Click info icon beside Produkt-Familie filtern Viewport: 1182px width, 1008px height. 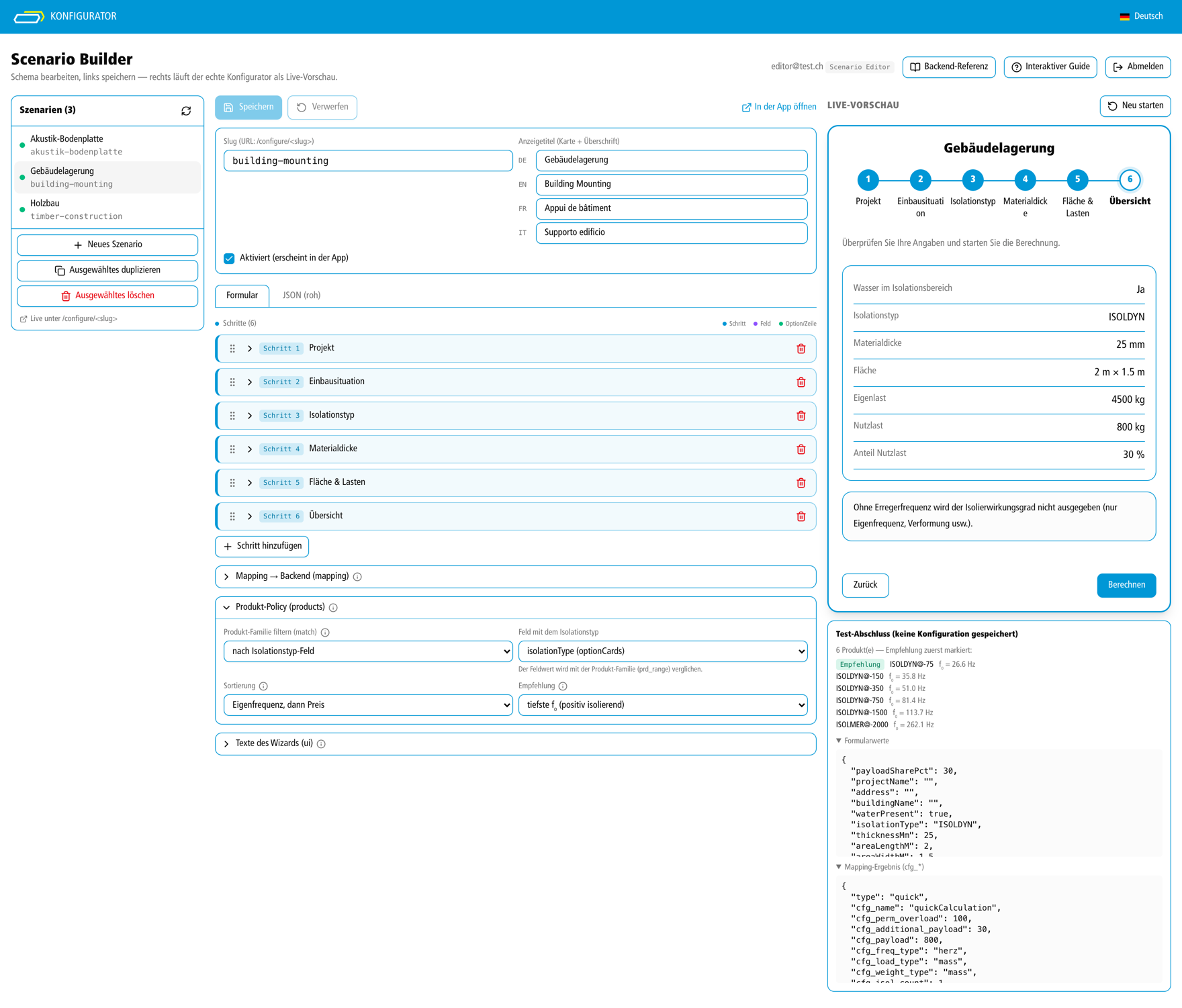(x=325, y=633)
